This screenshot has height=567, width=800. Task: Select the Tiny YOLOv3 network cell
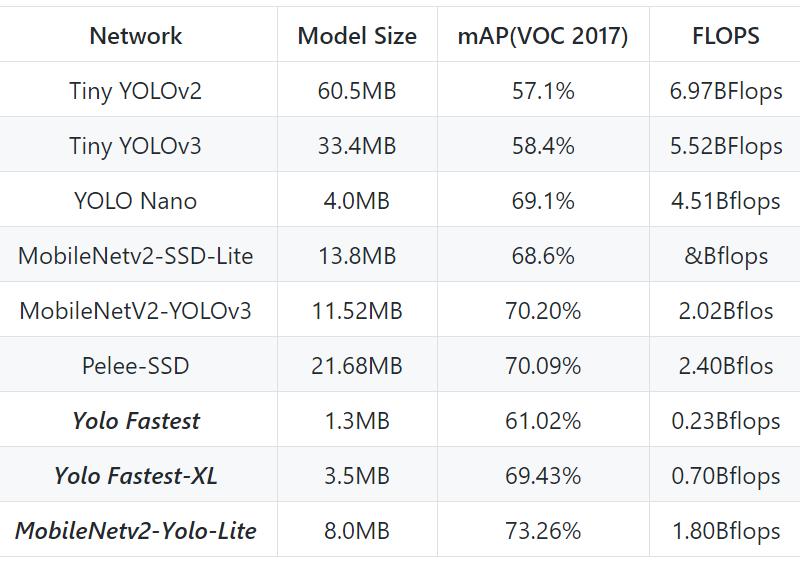pyautogui.click(x=136, y=146)
